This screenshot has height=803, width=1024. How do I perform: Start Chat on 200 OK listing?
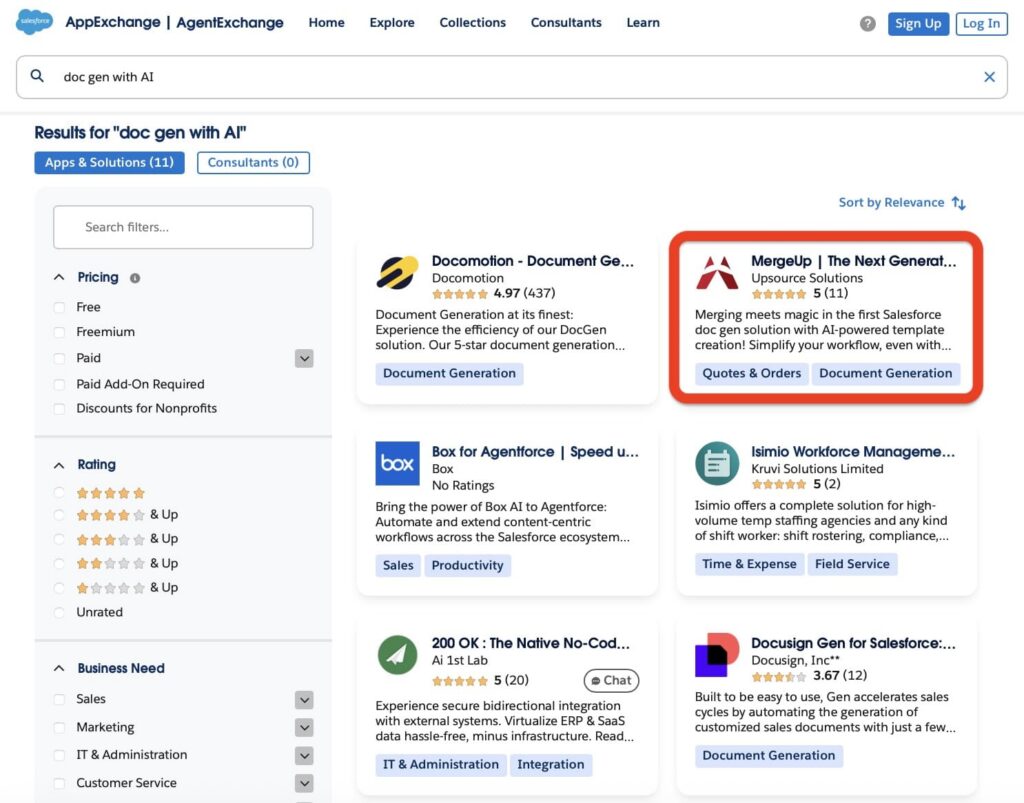611,680
